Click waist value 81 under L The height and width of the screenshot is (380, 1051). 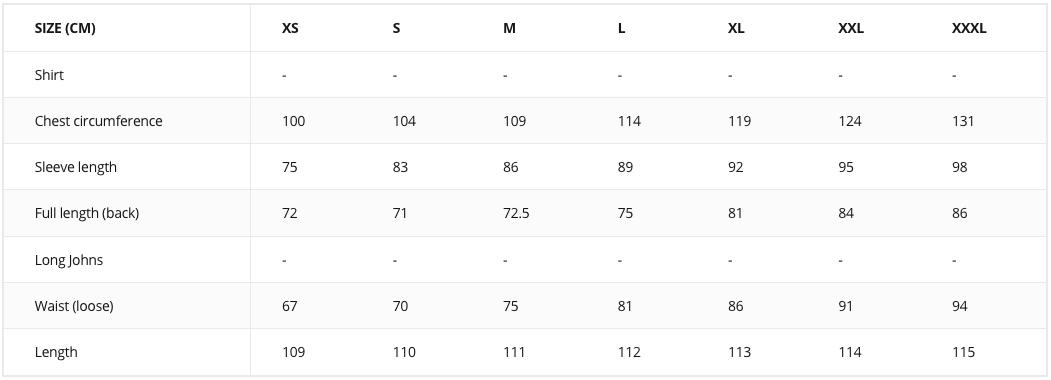(x=625, y=306)
